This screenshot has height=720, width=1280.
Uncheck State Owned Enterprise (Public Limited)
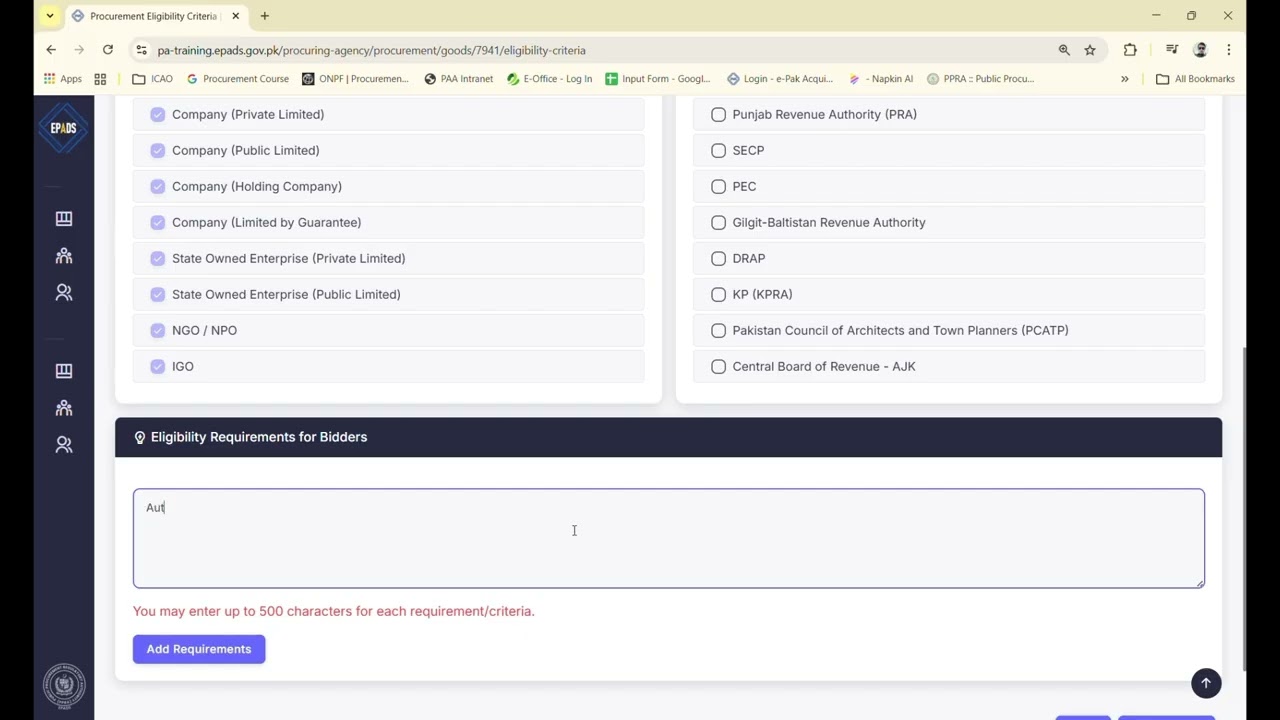[158, 294]
